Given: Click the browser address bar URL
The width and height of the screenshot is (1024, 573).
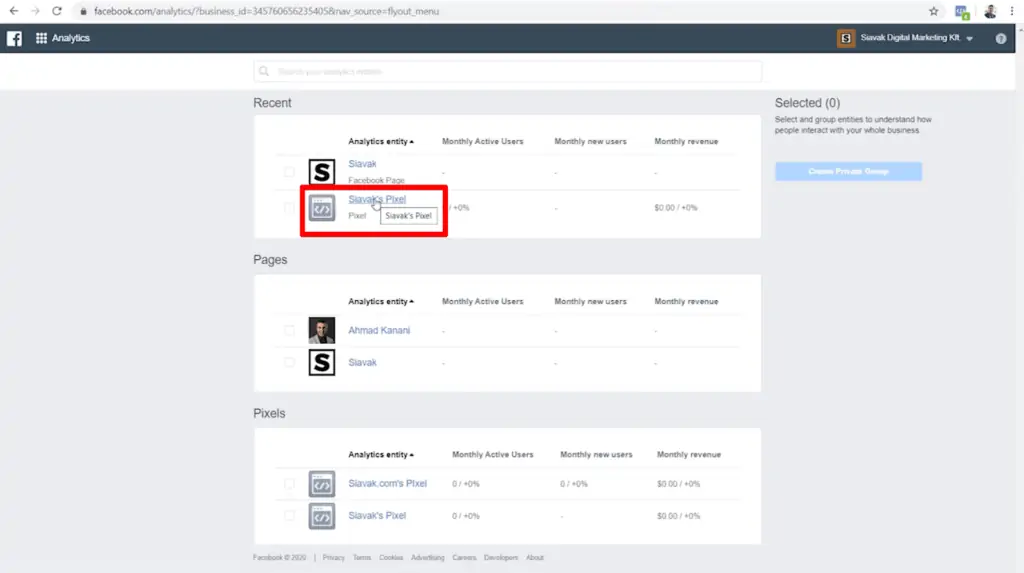Looking at the screenshot, I should click(x=266, y=11).
